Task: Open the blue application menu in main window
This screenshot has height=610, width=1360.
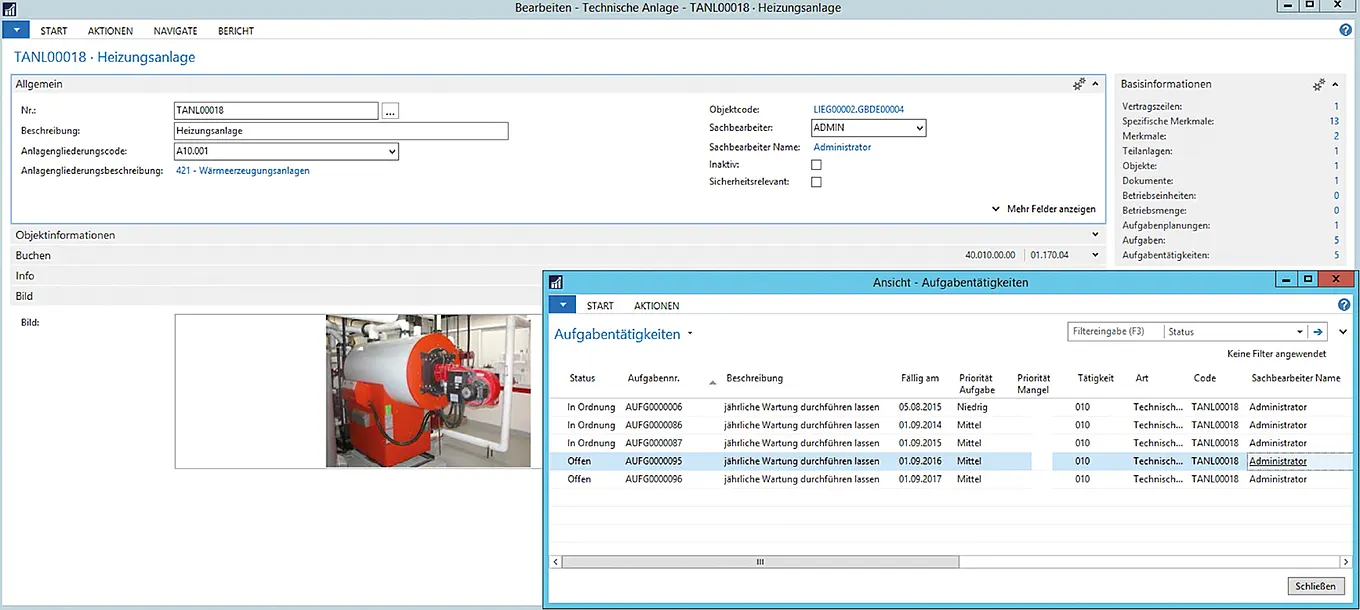Action: click(16, 31)
